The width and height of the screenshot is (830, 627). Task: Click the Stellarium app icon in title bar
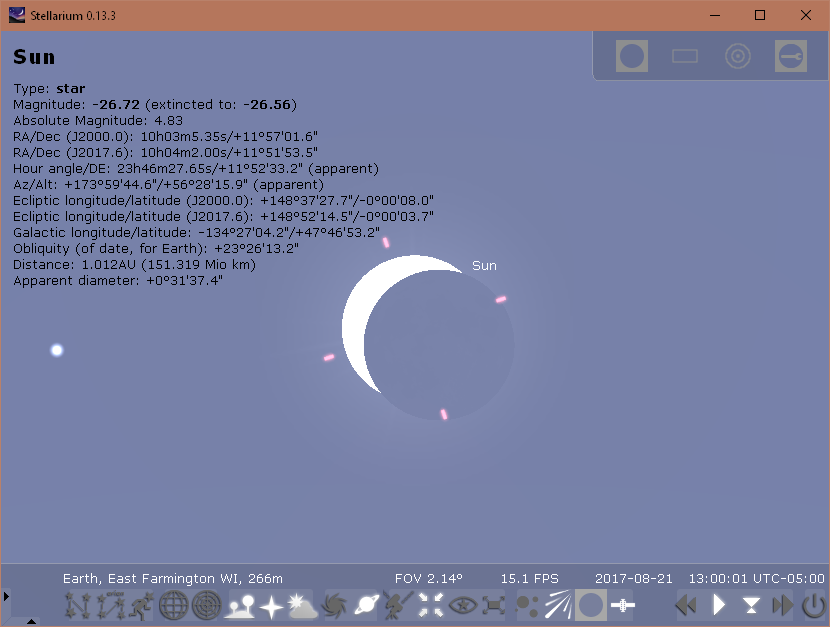16,15
